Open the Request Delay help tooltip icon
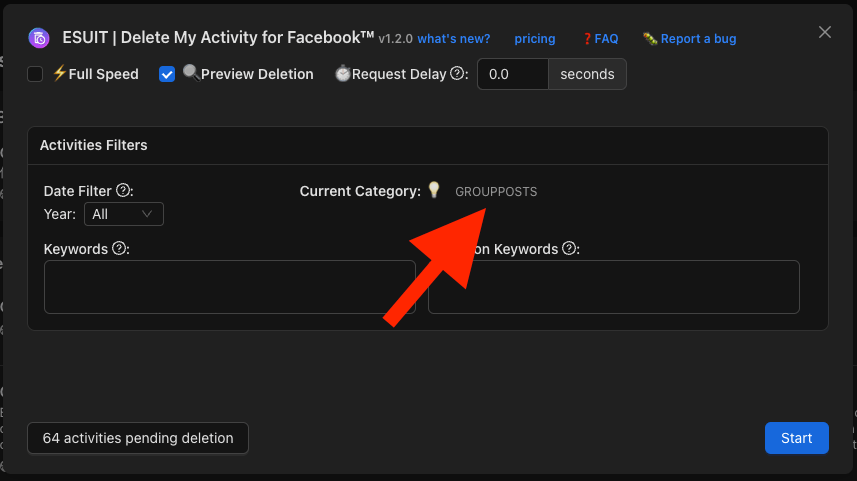This screenshot has width=857, height=481. tap(458, 74)
